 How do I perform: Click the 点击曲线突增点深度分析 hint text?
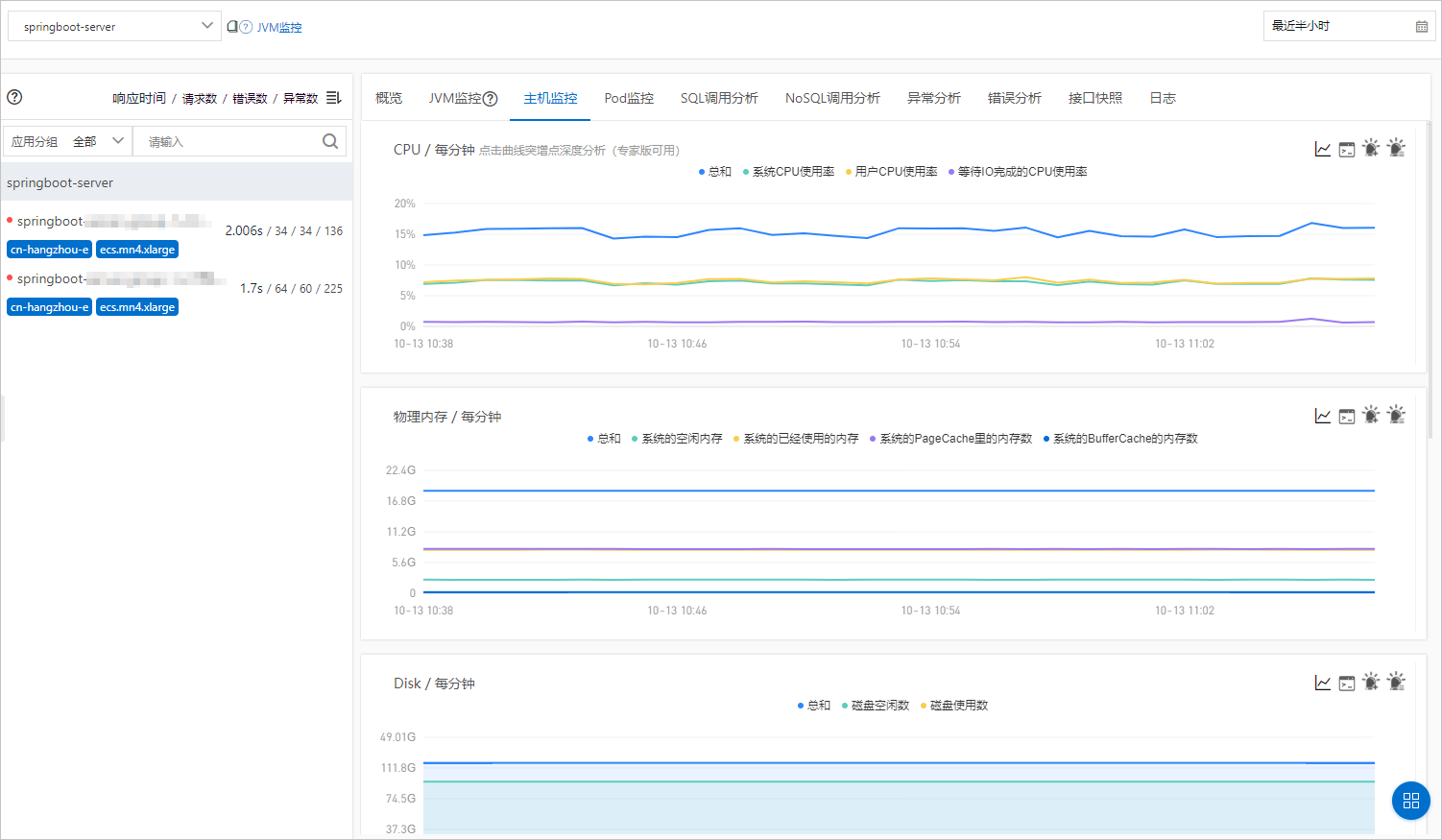[579, 151]
